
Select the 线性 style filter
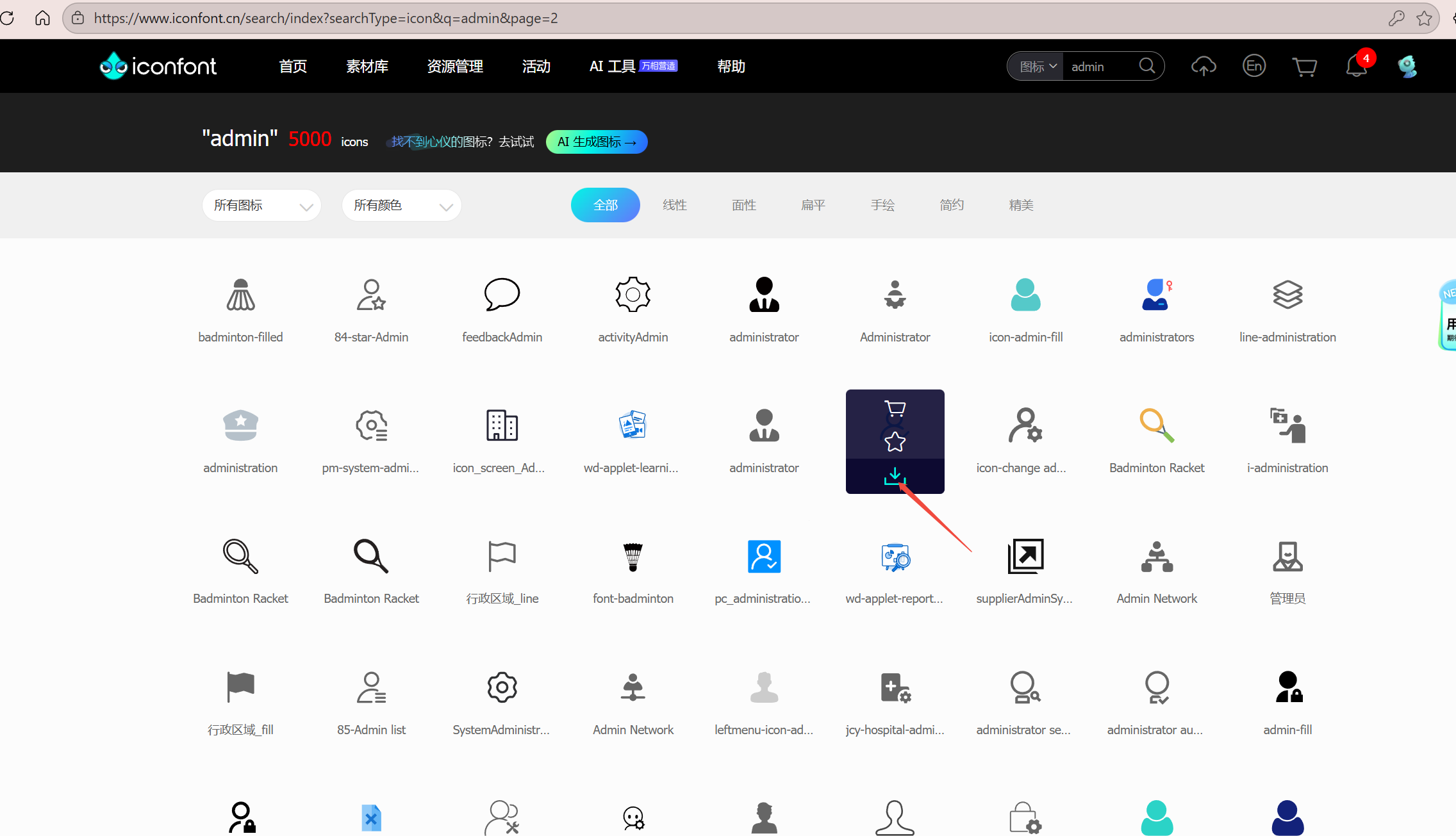coord(674,205)
